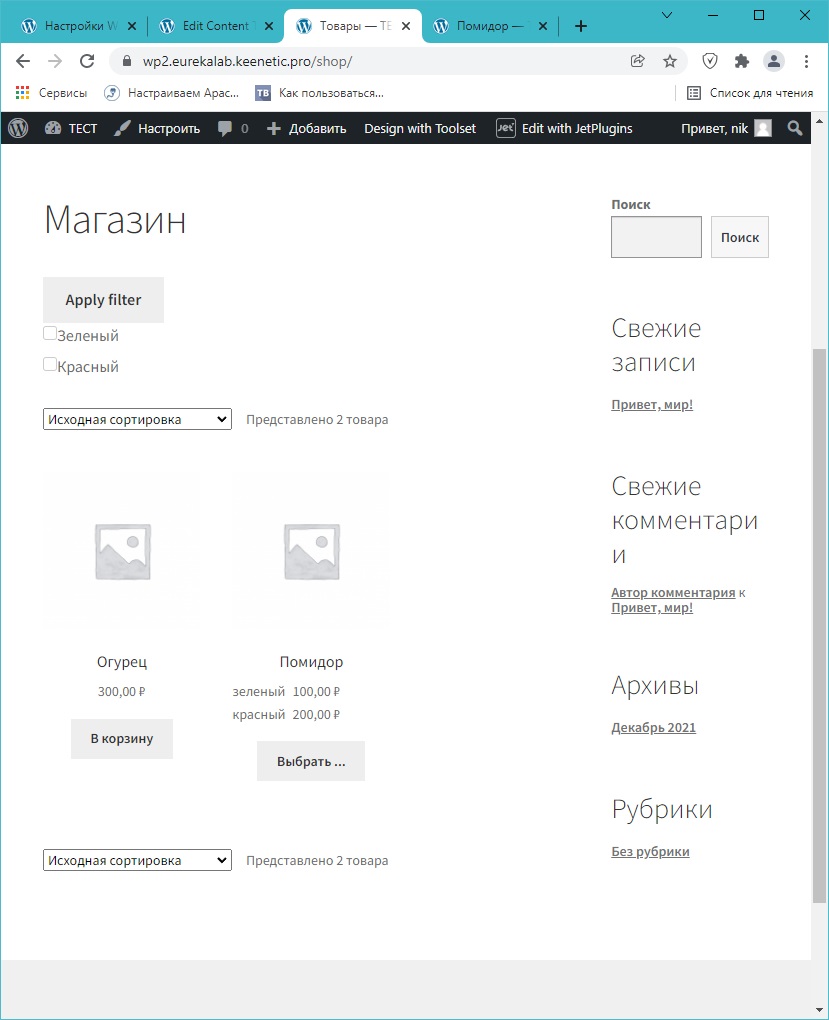Open a new browser tab

[581, 26]
